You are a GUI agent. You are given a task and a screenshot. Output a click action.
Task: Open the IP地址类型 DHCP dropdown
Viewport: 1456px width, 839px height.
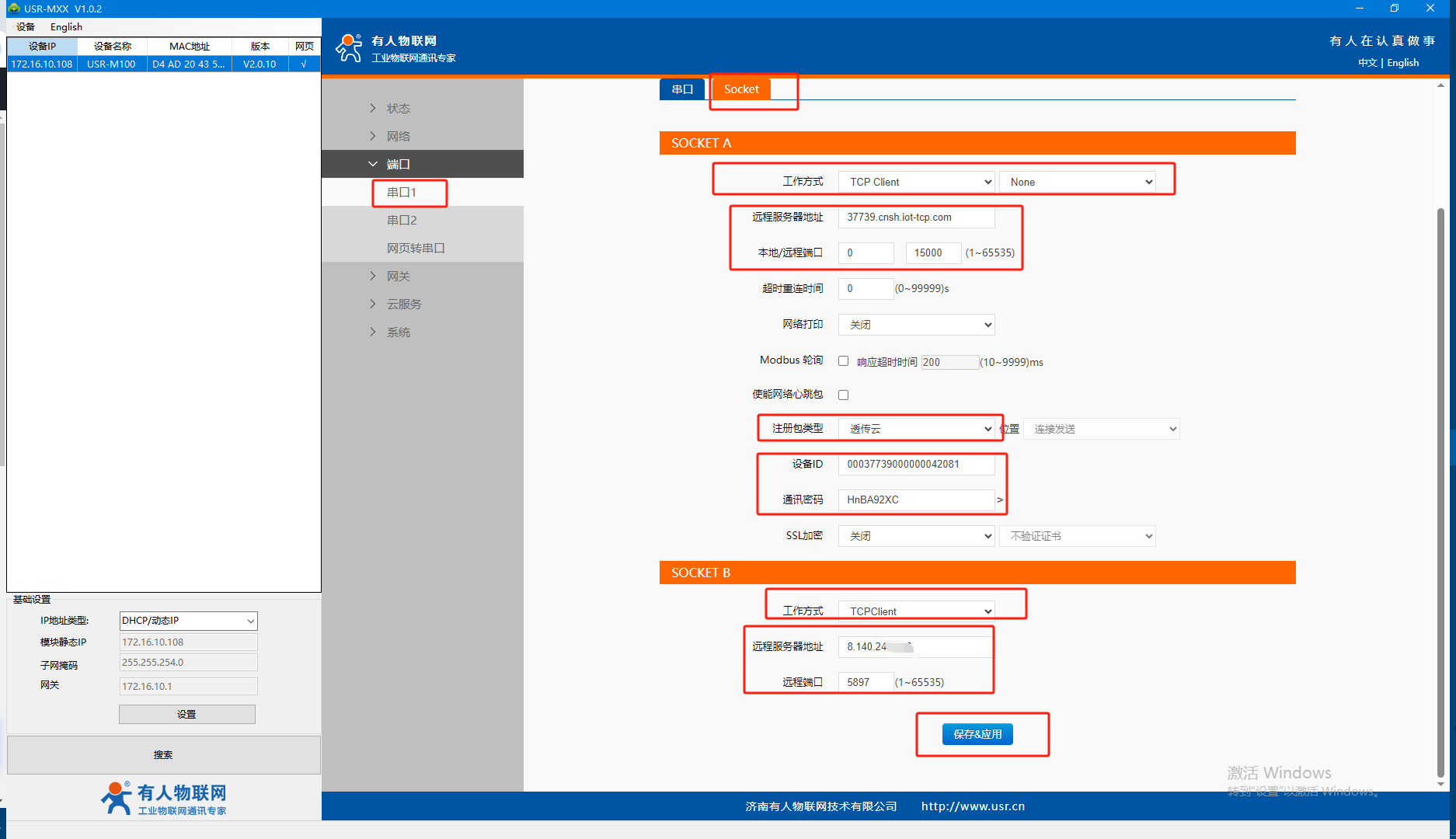[188, 621]
